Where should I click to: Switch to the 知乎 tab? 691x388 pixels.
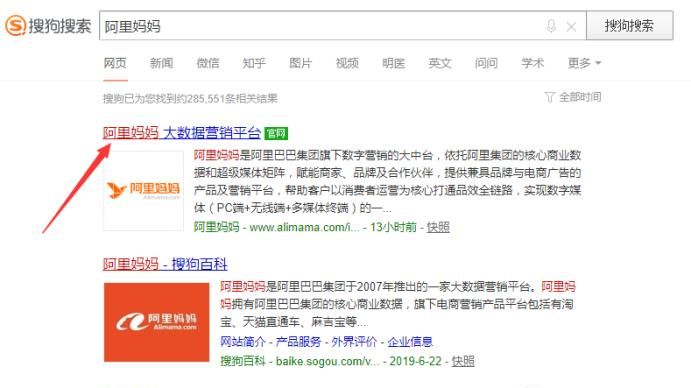pos(254,63)
